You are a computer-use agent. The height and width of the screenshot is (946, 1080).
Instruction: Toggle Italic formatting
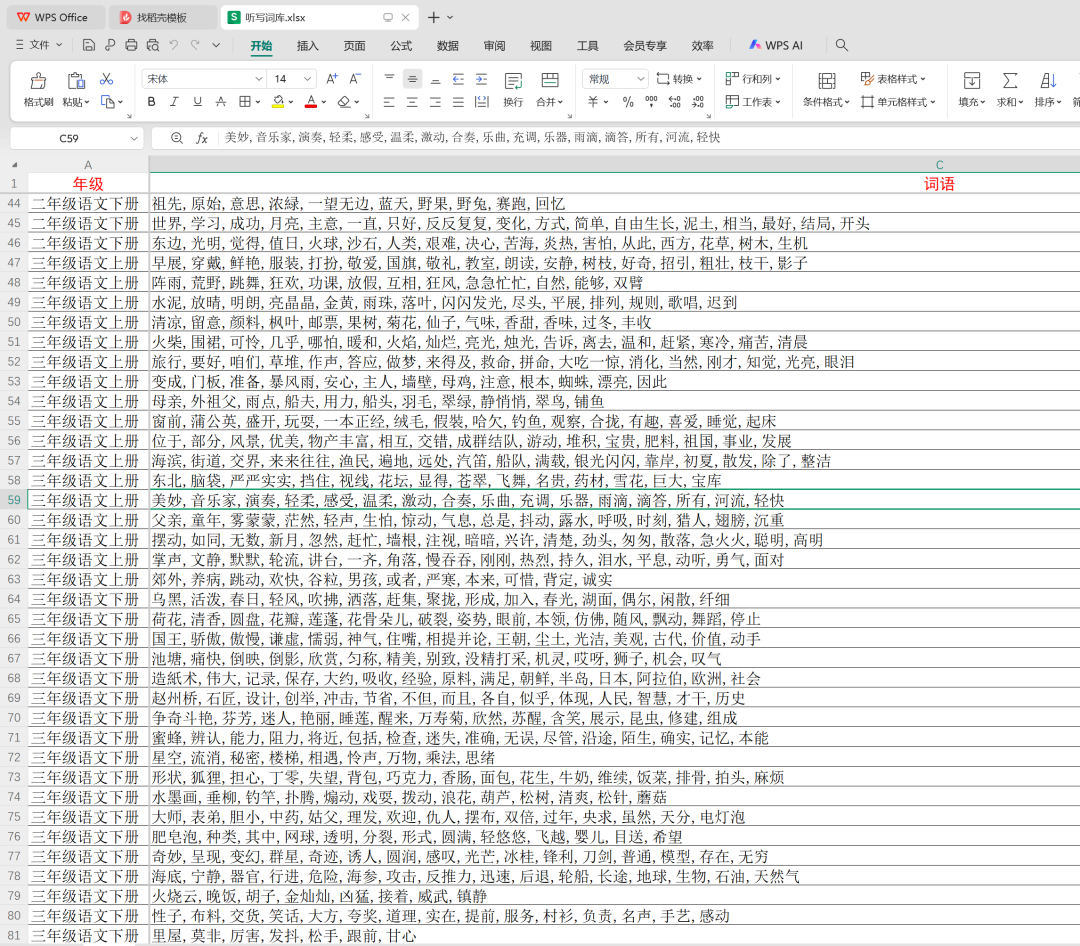tap(174, 102)
